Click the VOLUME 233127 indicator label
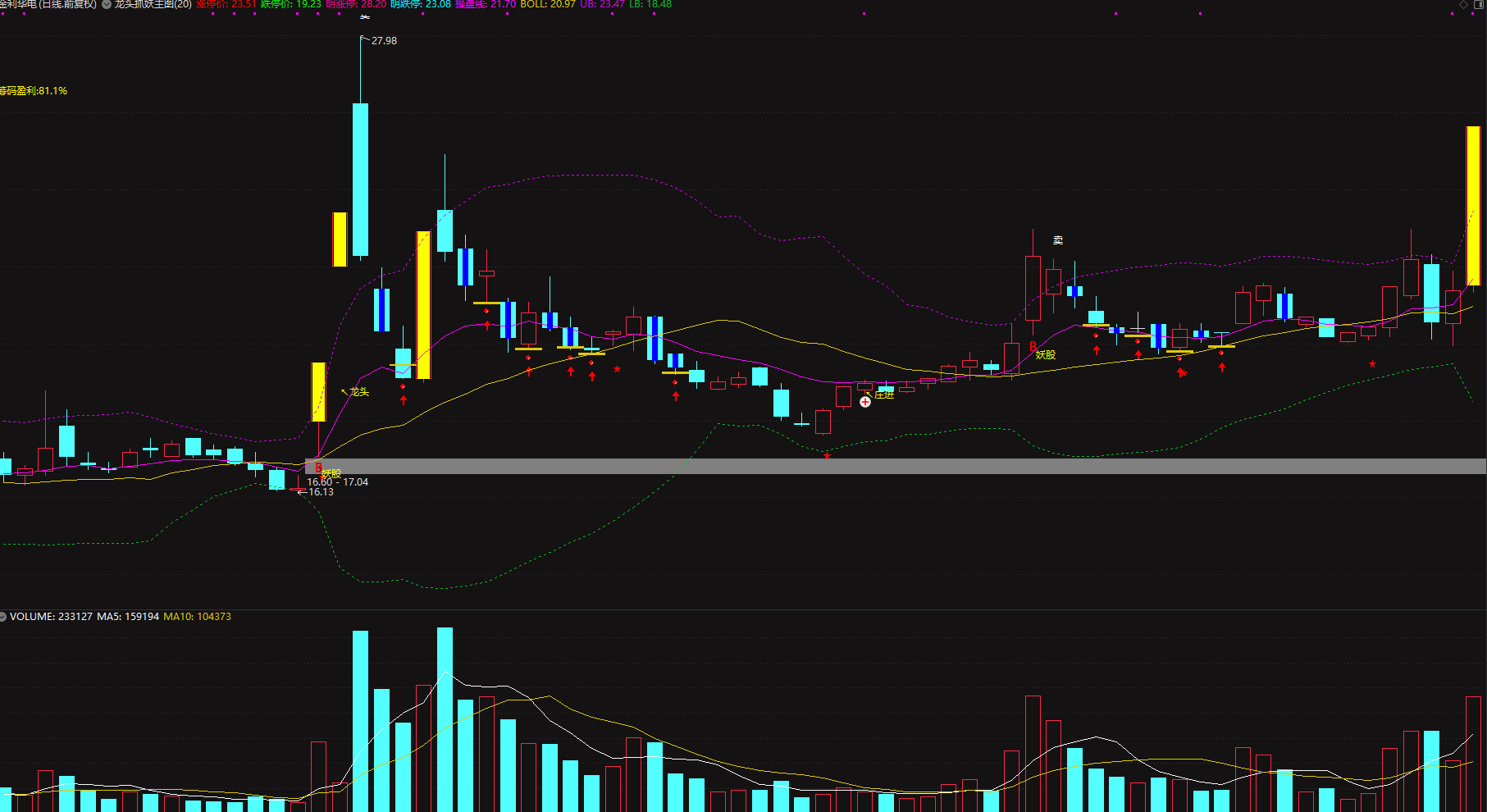 pyautogui.click(x=51, y=617)
